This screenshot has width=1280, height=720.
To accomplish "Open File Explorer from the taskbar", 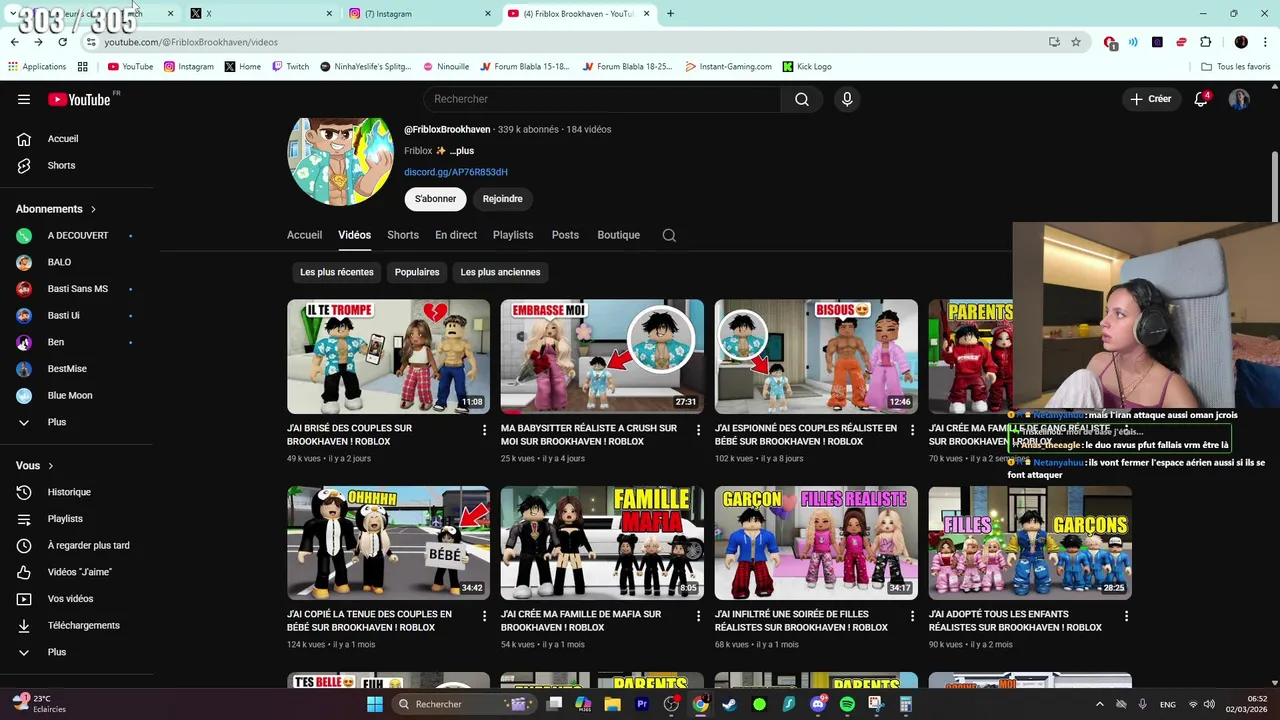I will [612, 704].
